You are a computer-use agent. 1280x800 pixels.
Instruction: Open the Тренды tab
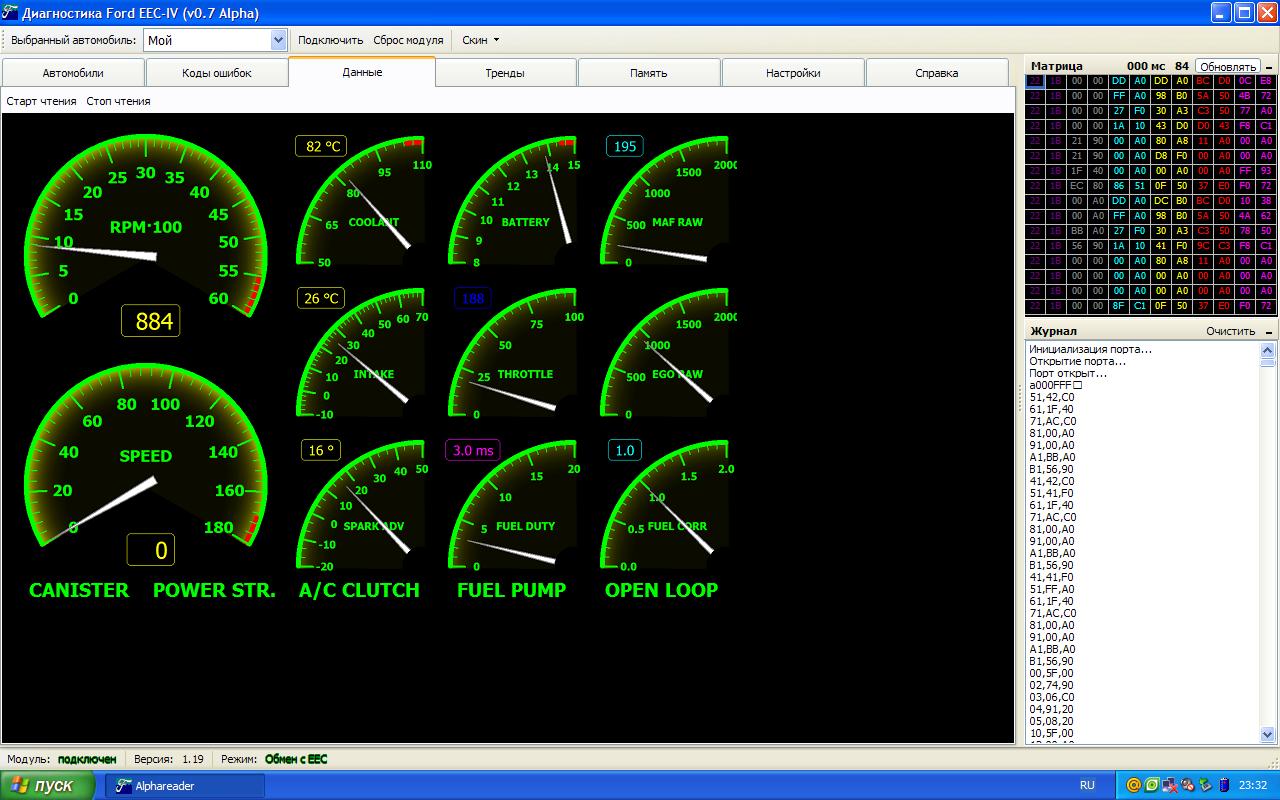[505, 73]
